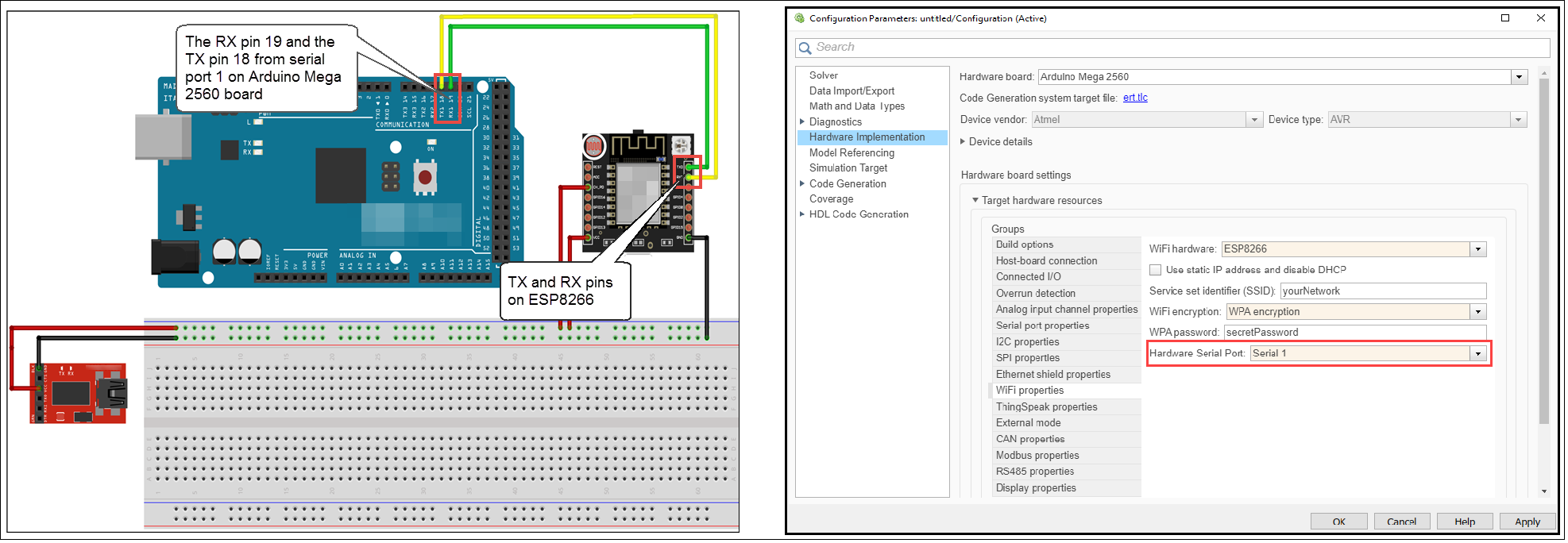Select CAN properties group

pos(1065,439)
